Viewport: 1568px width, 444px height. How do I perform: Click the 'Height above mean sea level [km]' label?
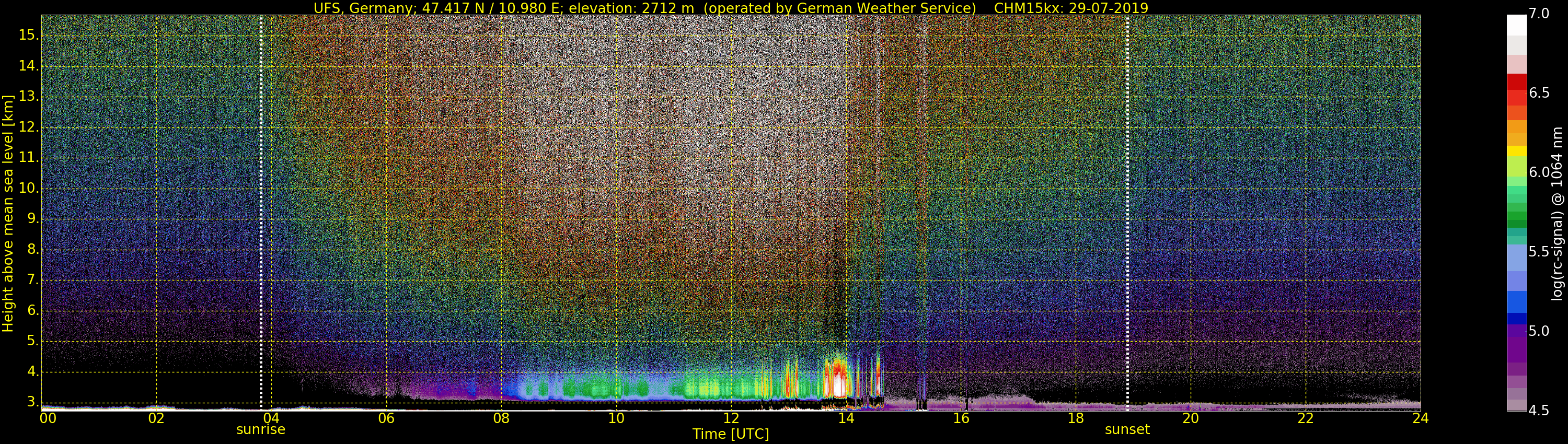[8, 213]
